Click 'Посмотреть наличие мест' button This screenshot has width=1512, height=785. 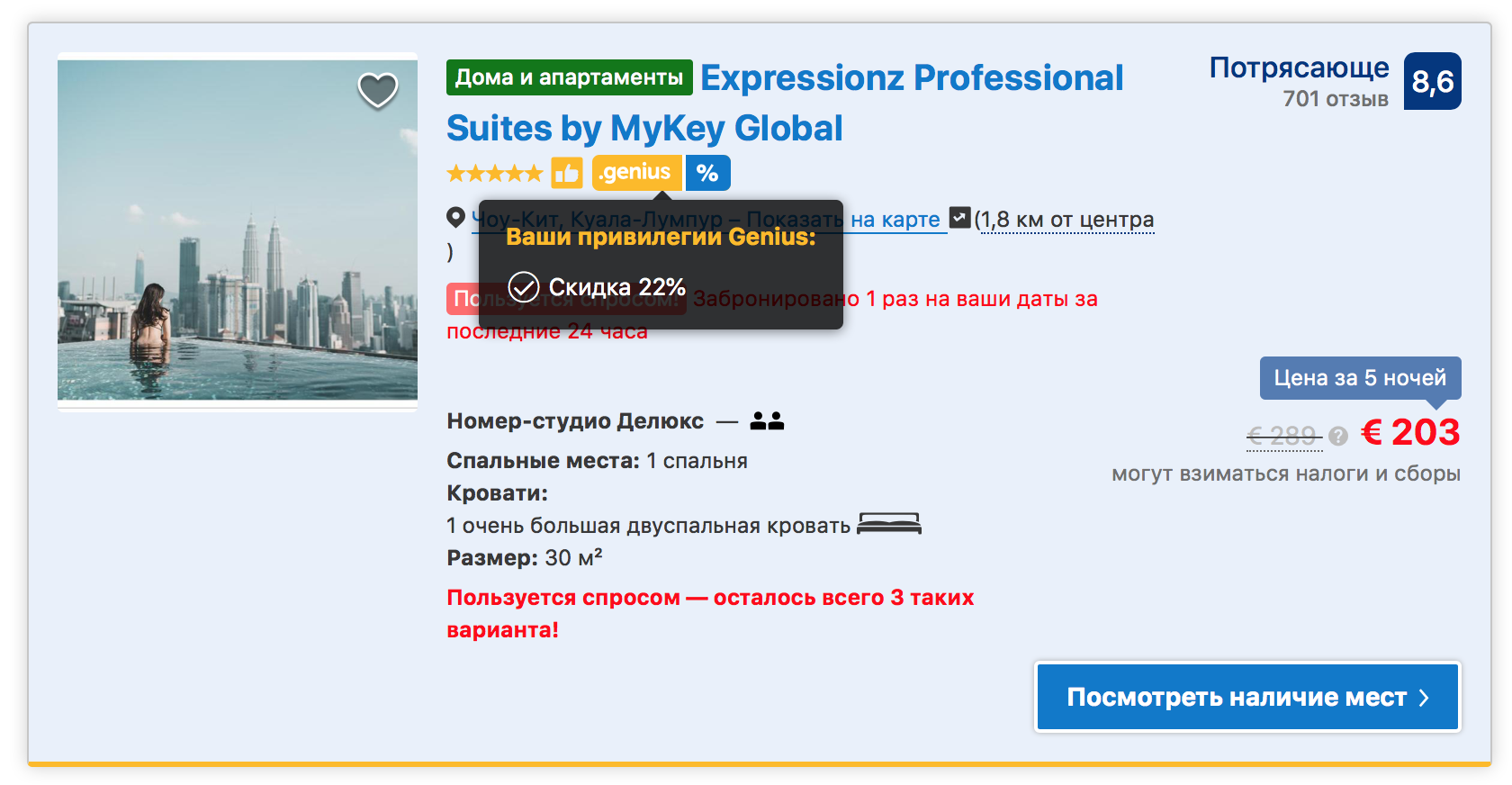[1247, 698]
